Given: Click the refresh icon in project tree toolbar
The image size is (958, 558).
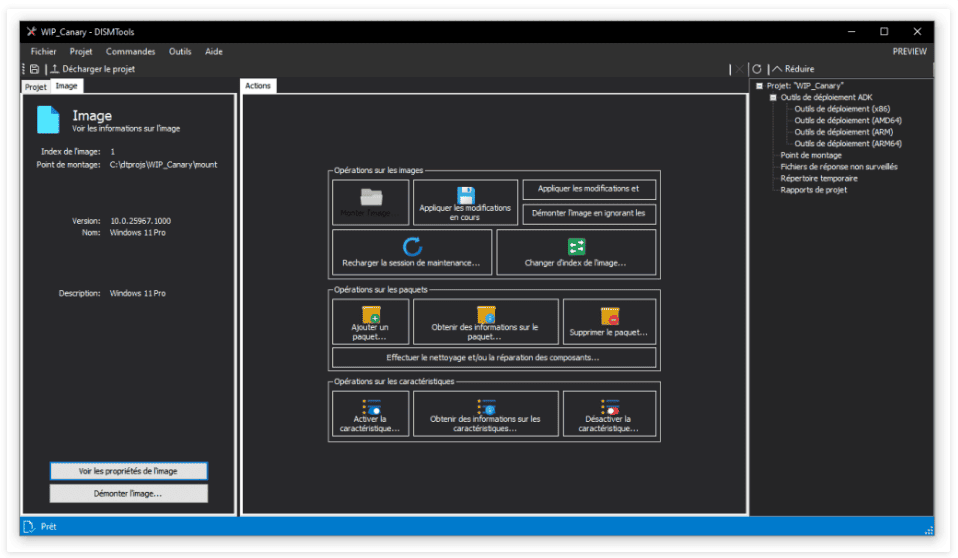Looking at the screenshot, I should (756, 69).
